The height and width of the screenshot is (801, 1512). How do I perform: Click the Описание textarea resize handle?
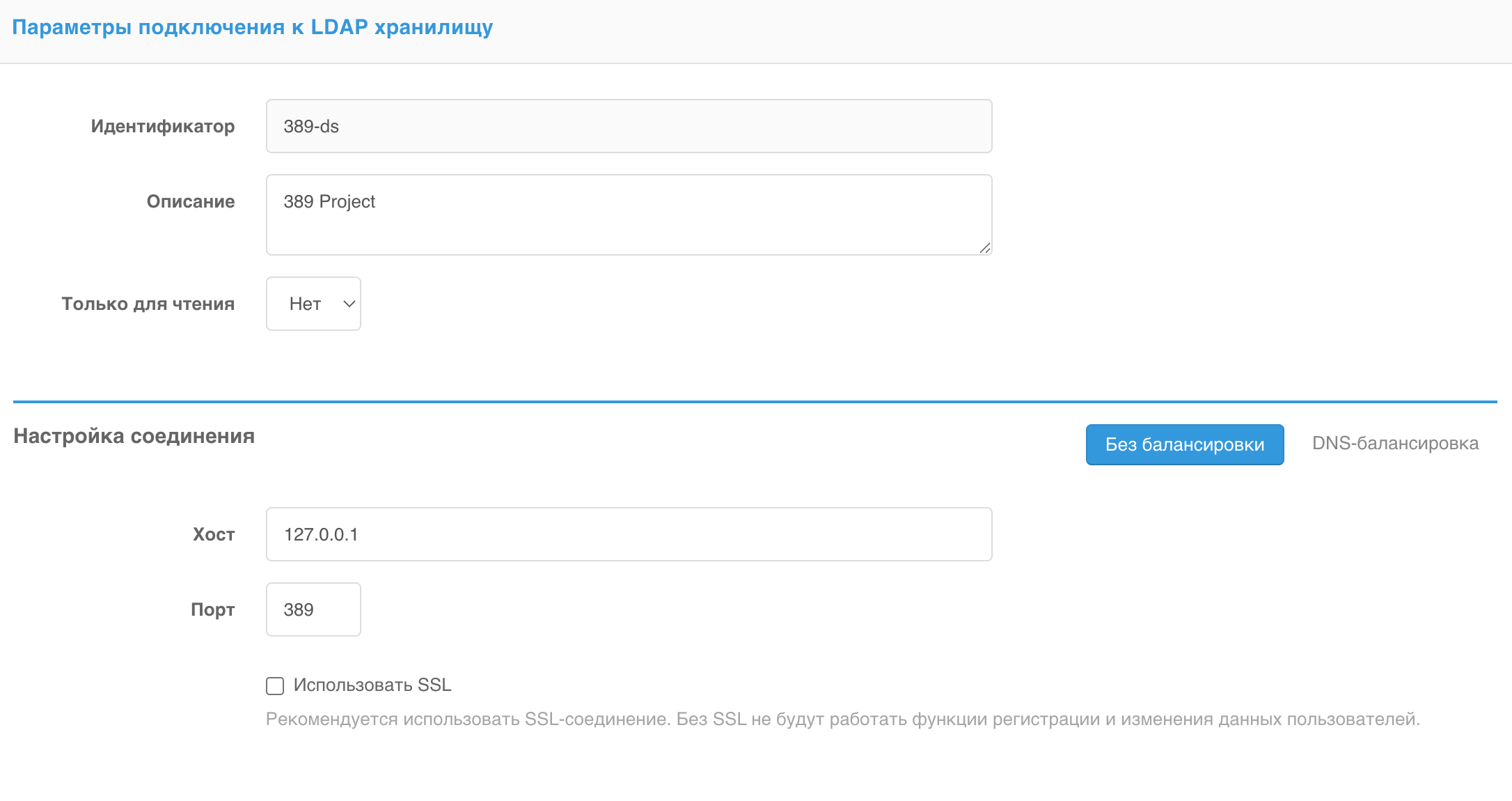984,248
